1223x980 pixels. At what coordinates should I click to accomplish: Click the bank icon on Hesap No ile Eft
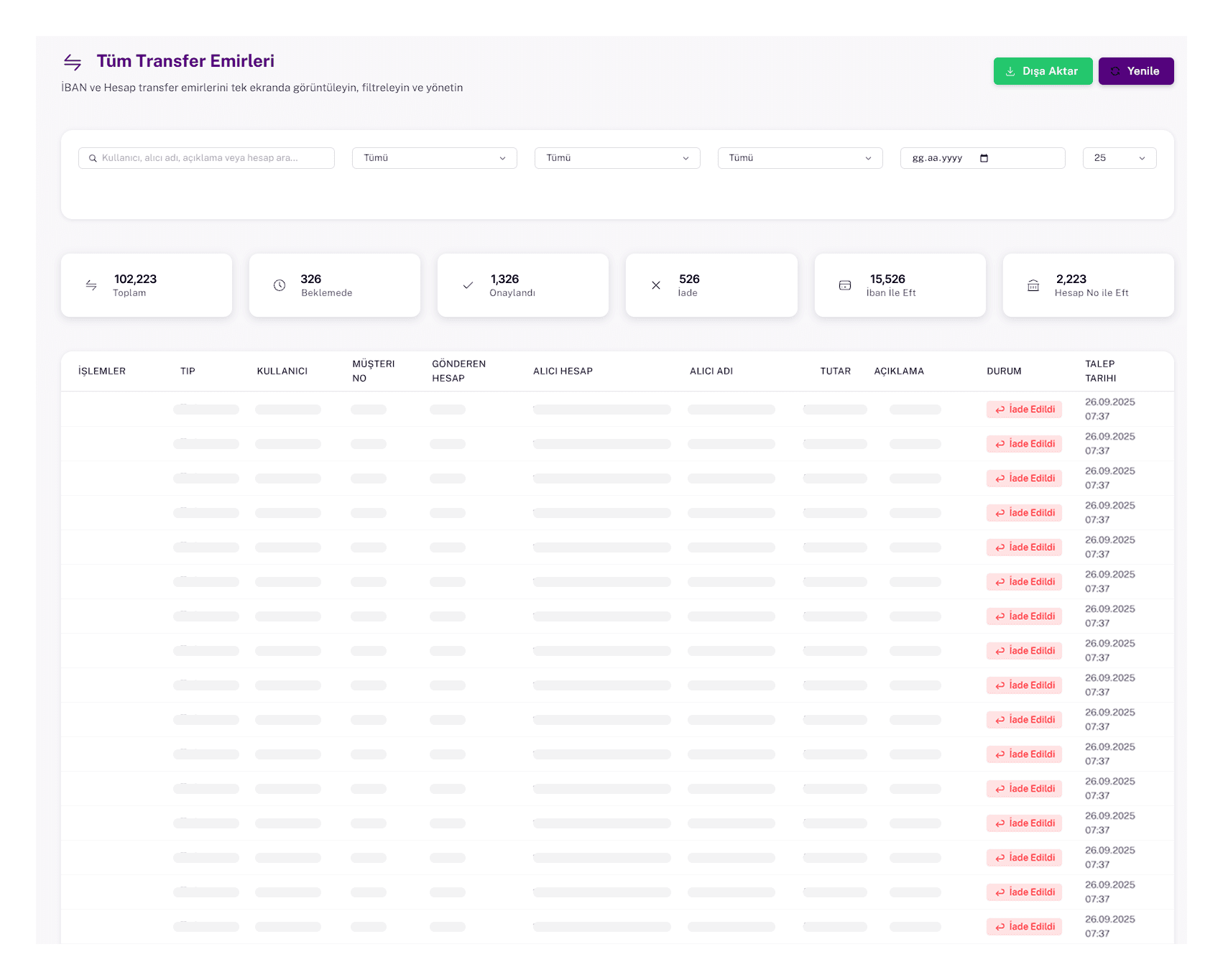click(x=1033, y=285)
